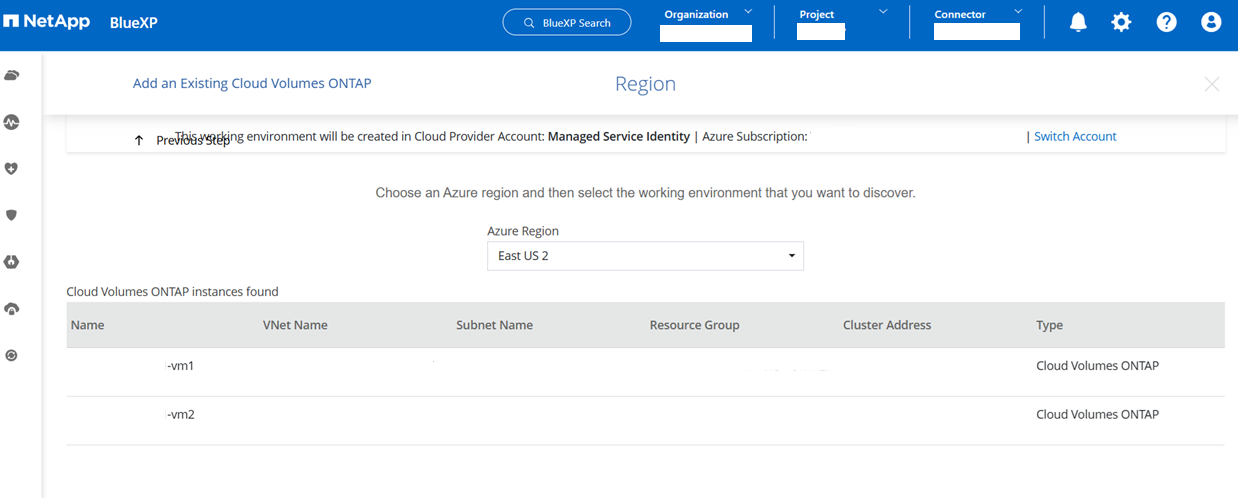Click the NetApp logo
1240x498 pixels.
tap(48, 21)
